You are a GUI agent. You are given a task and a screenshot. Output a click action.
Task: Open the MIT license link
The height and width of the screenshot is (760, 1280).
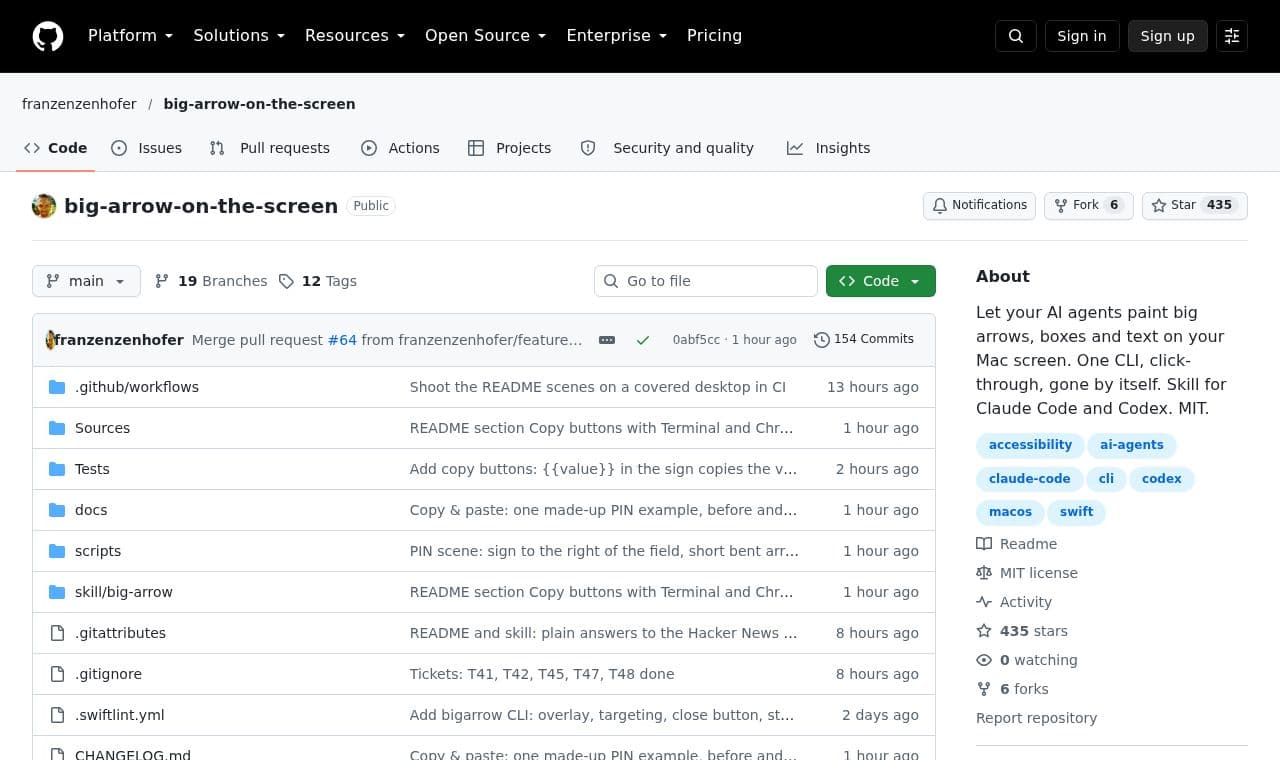point(1038,573)
